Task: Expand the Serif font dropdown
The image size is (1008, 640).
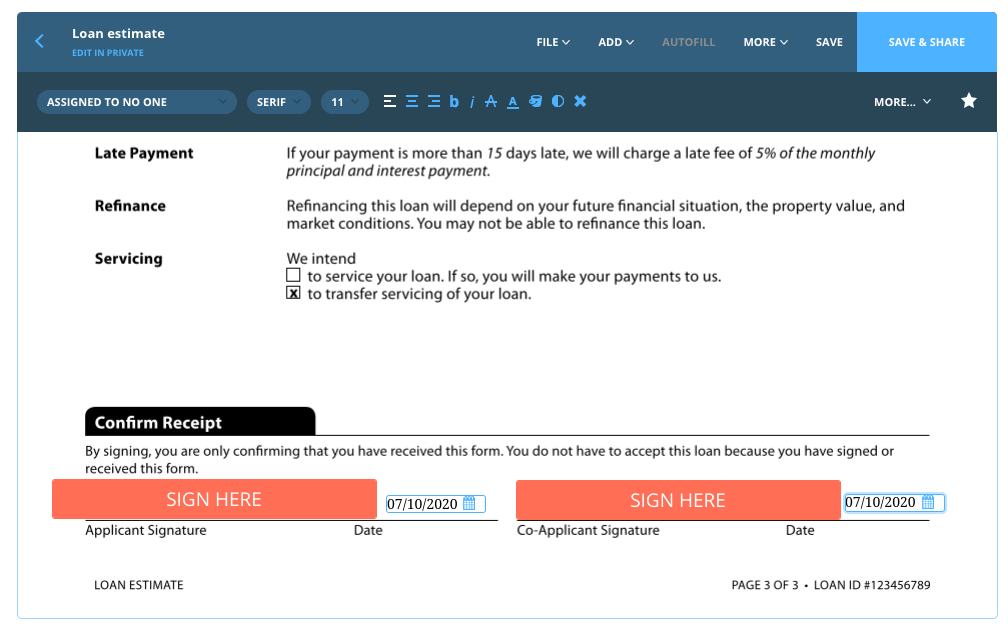Action: point(278,102)
